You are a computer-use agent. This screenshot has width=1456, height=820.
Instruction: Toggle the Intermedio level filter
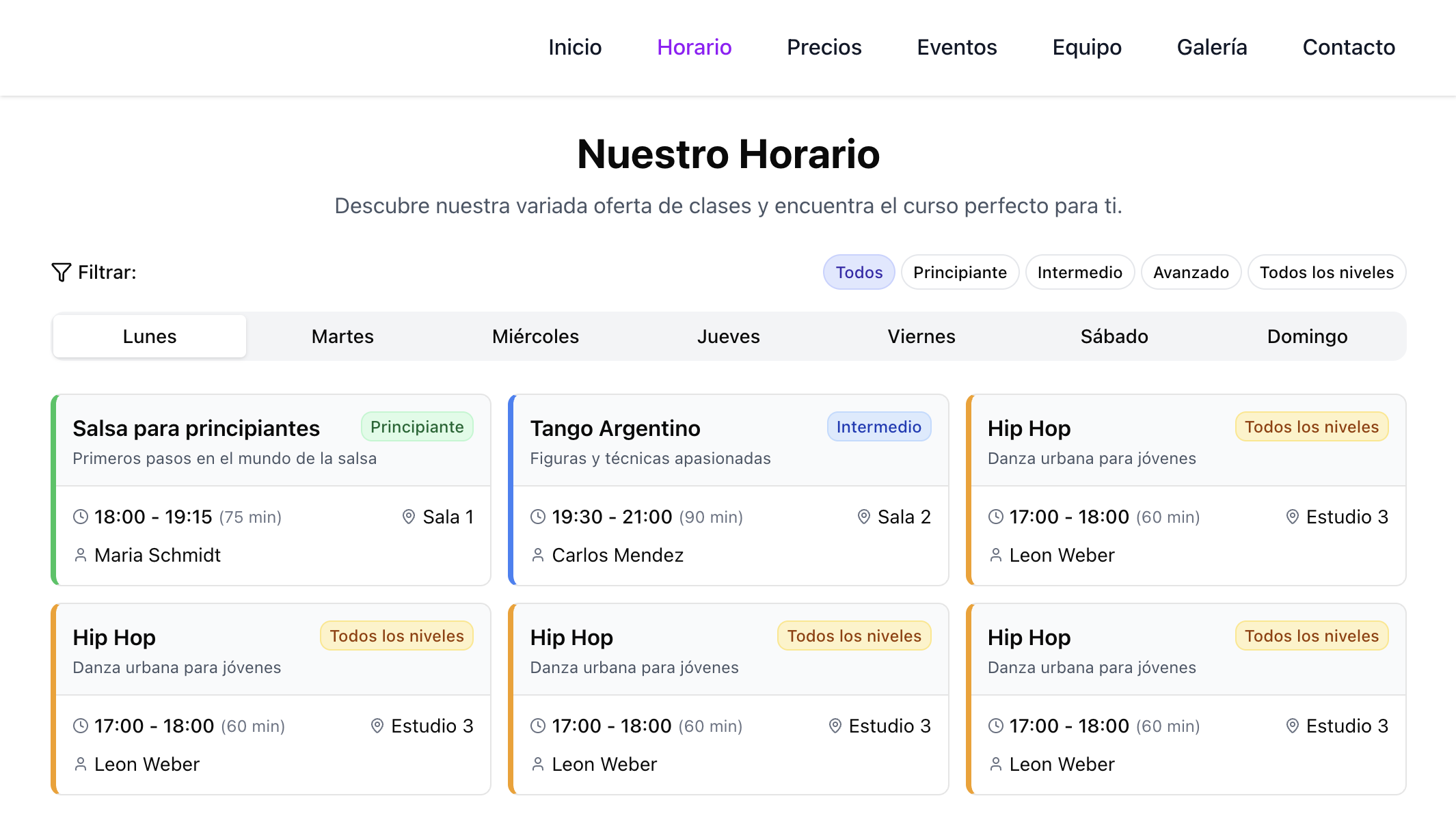tap(1079, 272)
